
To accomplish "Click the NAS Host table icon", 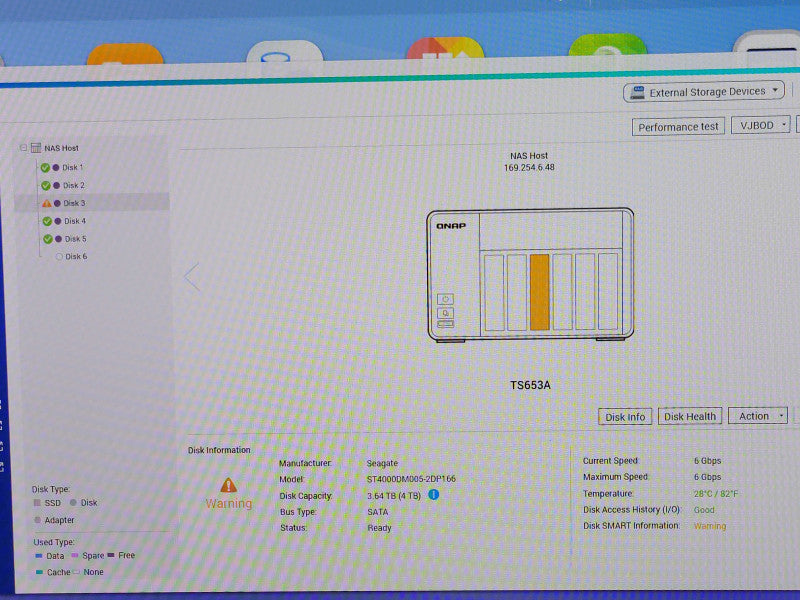I will [x=36, y=148].
